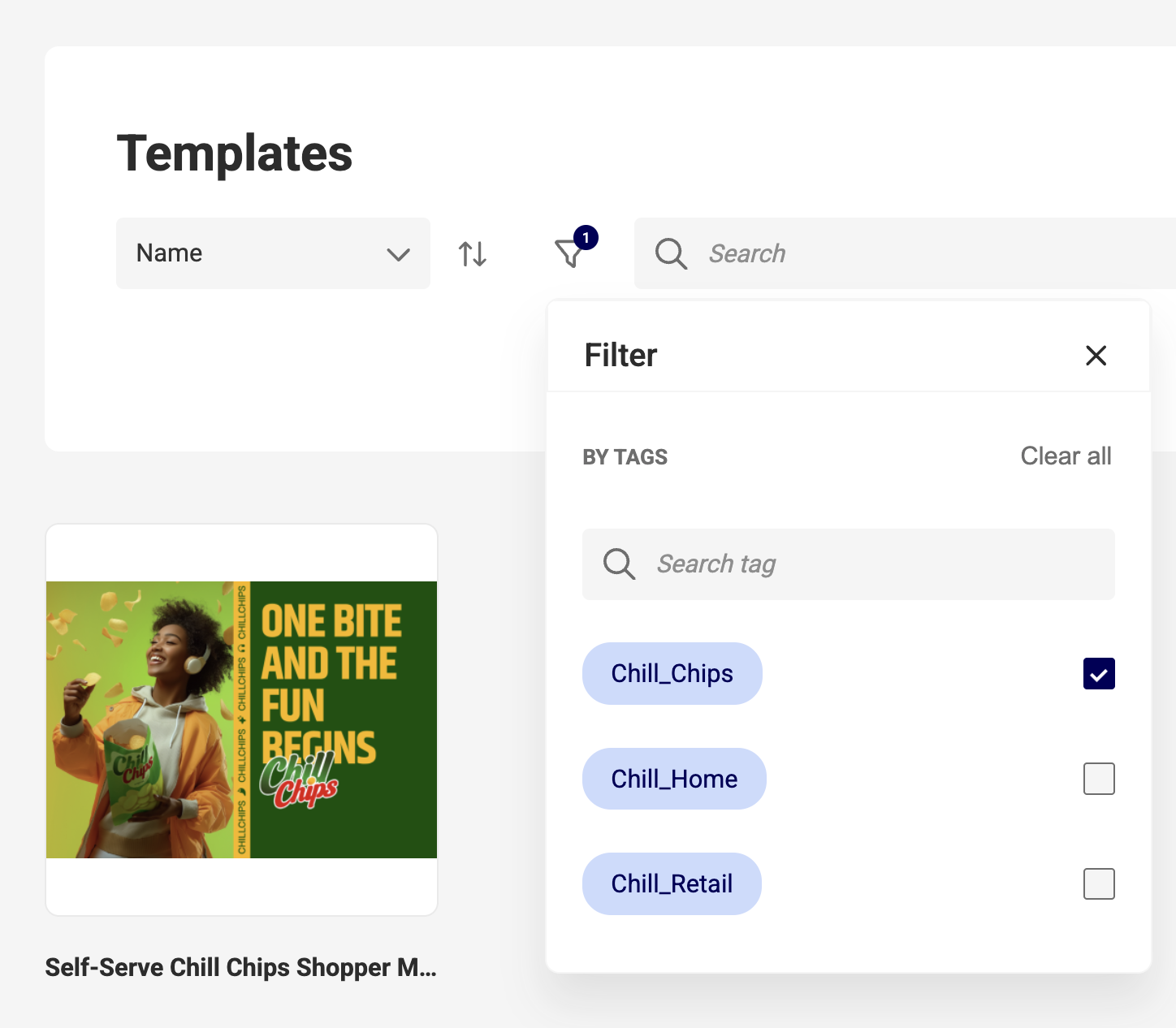Open the Self-Serve Chill Chips Shopper template
Viewport: 1176px width, 1028px height.
241,719
